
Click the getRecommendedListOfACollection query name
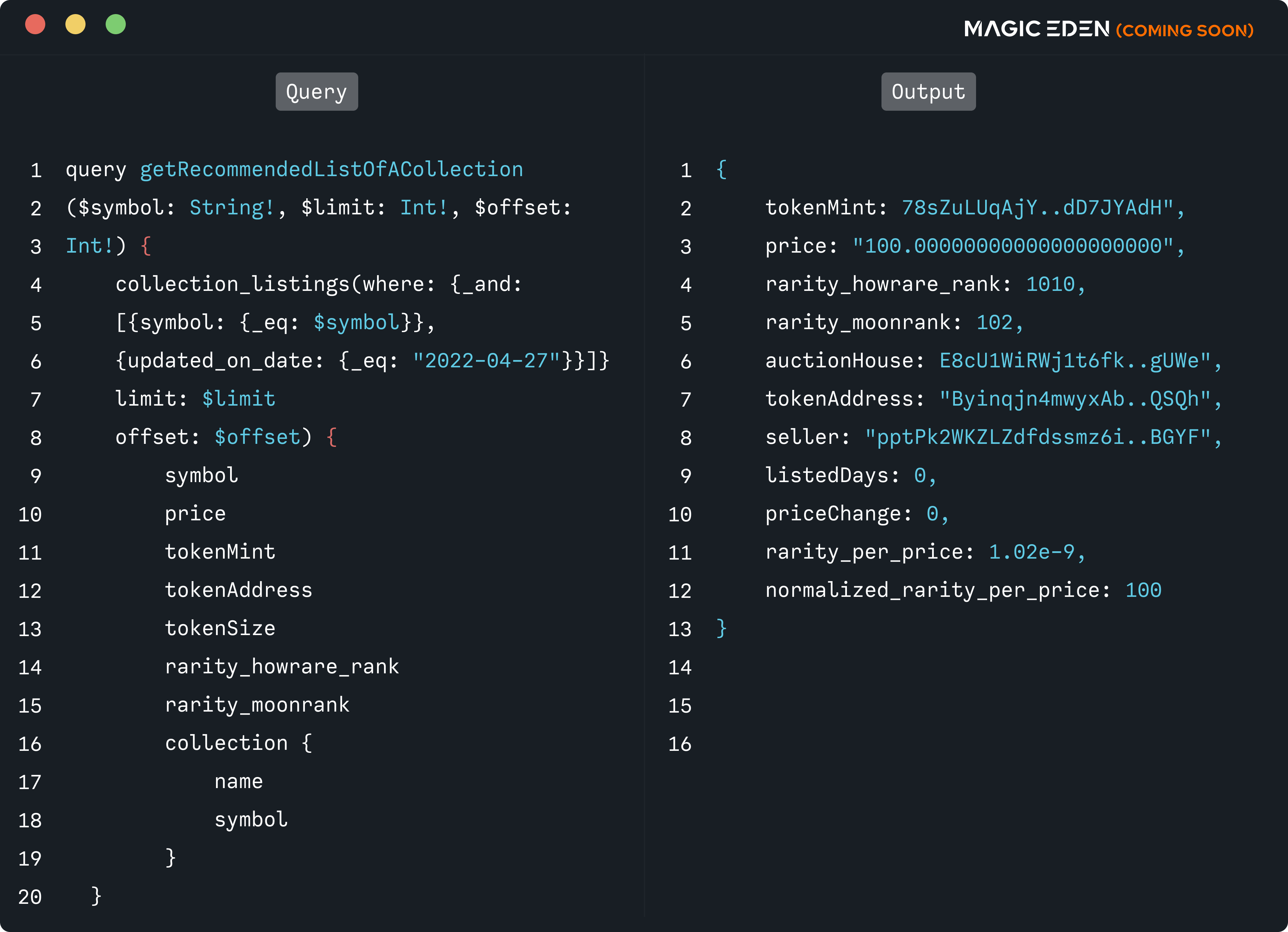point(331,169)
